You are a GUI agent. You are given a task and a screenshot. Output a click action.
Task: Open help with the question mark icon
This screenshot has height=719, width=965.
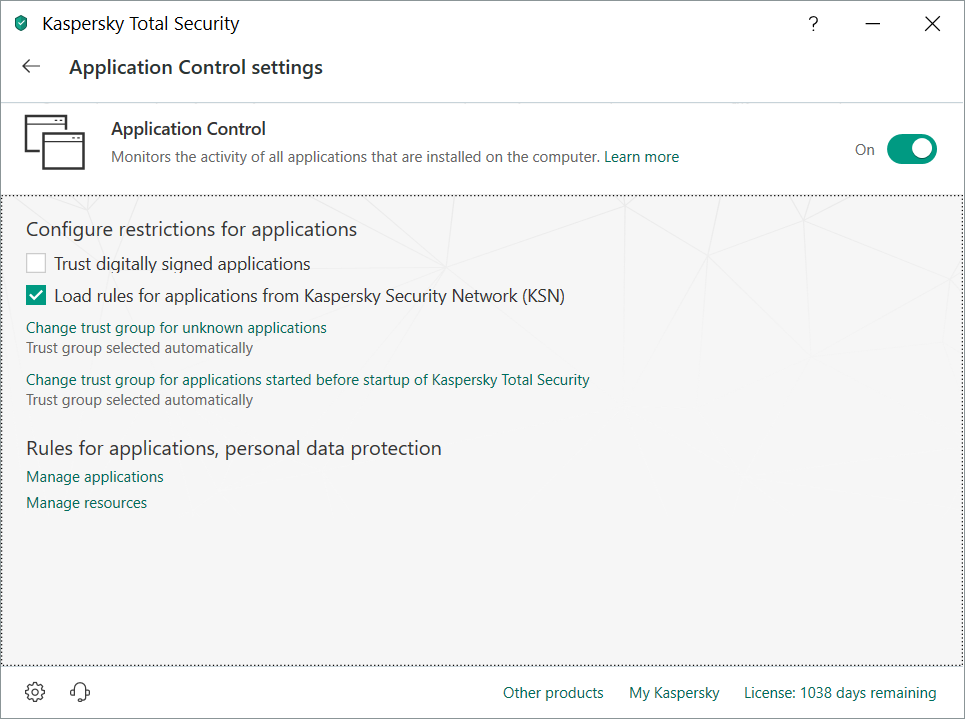tap(814, 24)
